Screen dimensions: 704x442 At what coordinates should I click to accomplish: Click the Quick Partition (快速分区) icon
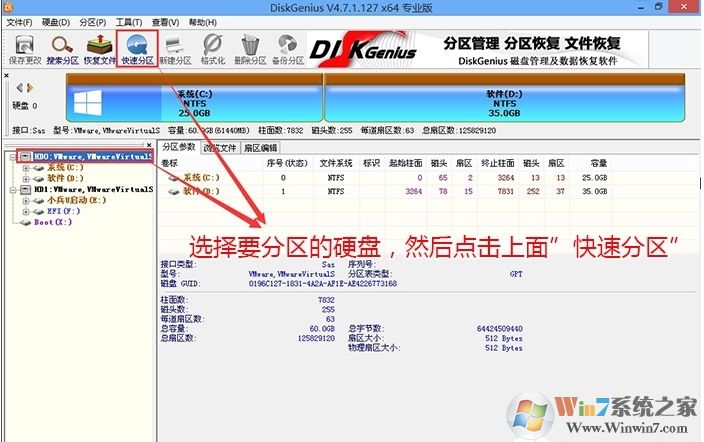click(x=137, y=49)
